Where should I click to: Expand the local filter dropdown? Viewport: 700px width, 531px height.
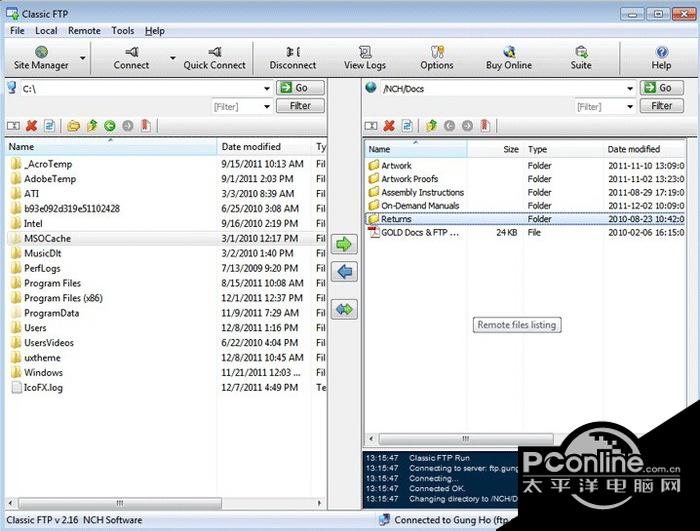click(x=267, y=106)
